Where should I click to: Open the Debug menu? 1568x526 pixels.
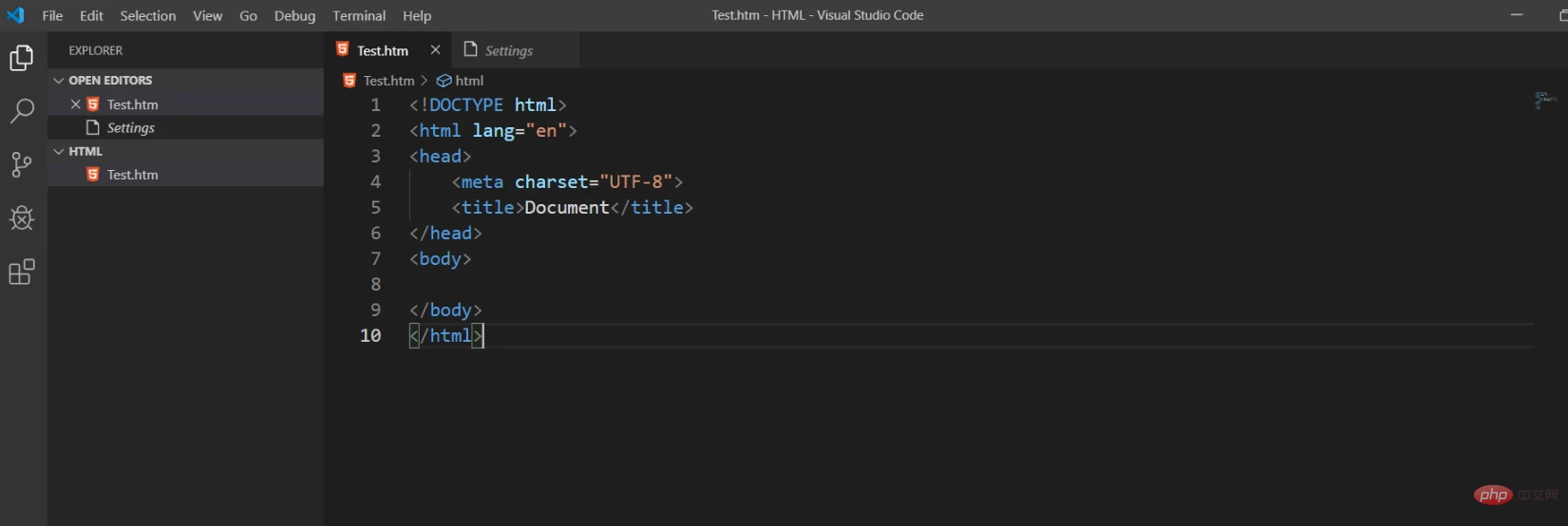click(294, 15)
